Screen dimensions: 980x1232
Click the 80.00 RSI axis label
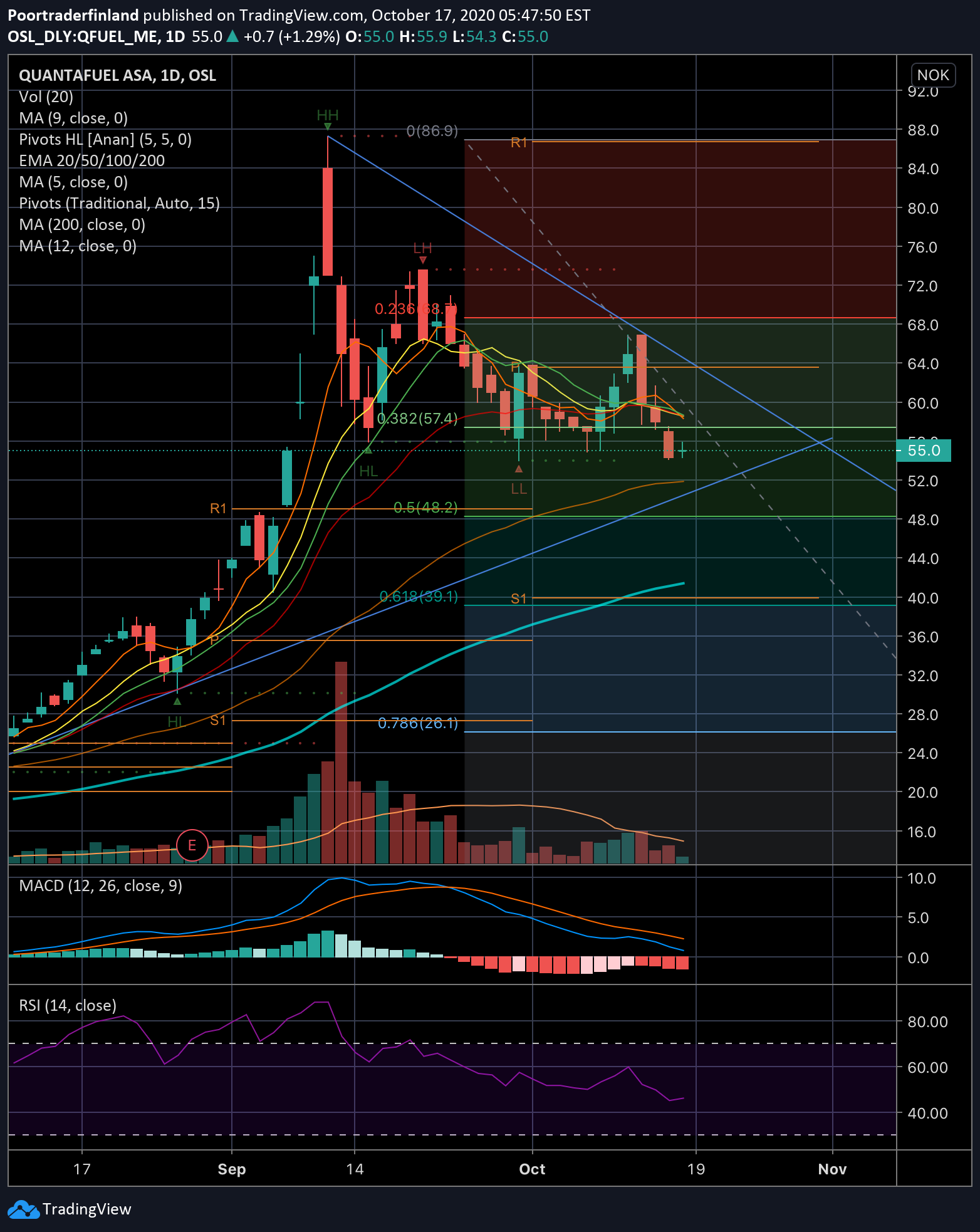(x=928, y=1021)
